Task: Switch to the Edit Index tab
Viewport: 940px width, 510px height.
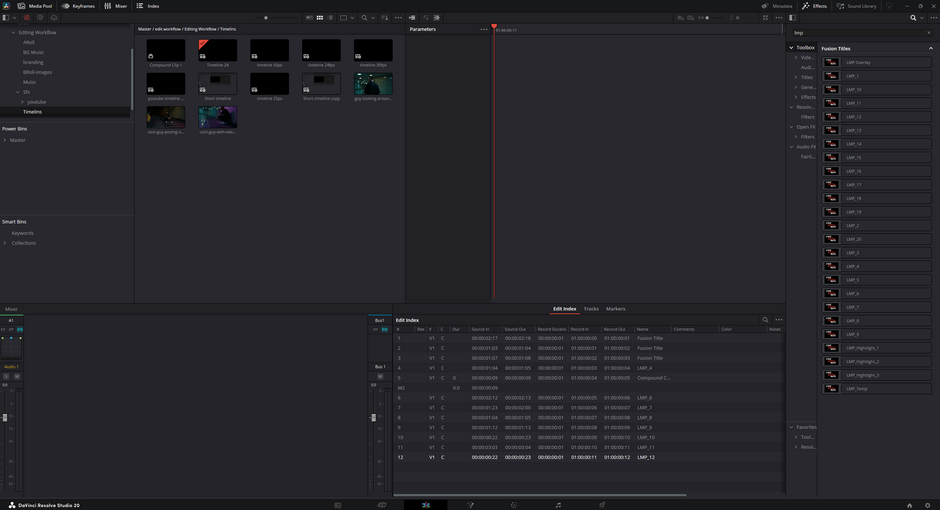Action: point(564,309)
